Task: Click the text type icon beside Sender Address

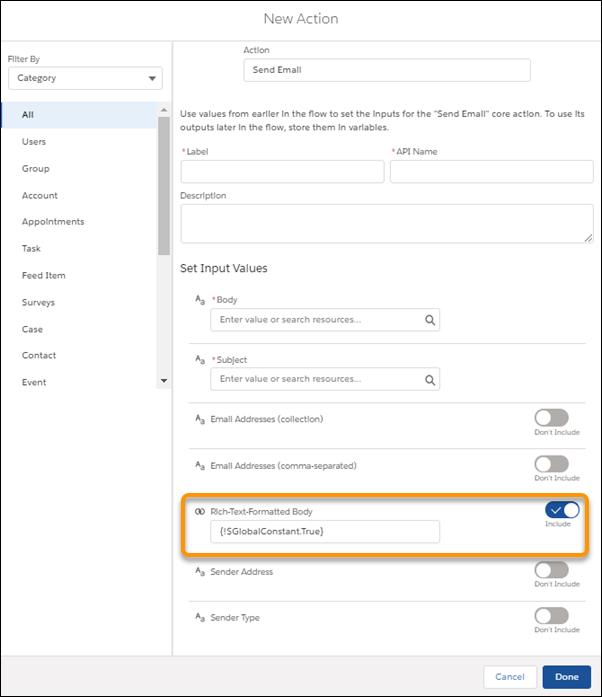Action: (x=200, y=572)
